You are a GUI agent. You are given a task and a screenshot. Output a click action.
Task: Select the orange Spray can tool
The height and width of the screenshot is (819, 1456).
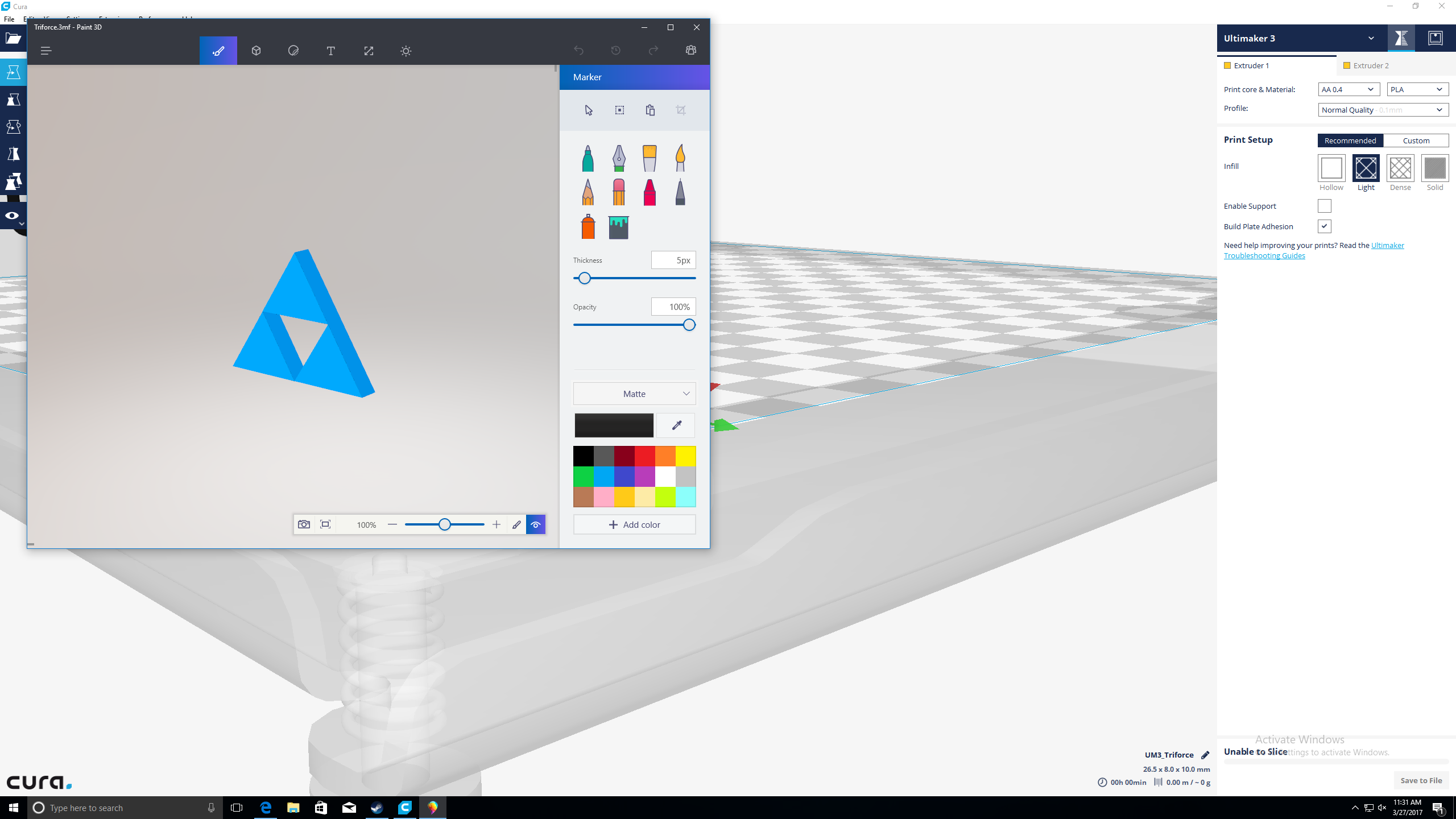588,226
